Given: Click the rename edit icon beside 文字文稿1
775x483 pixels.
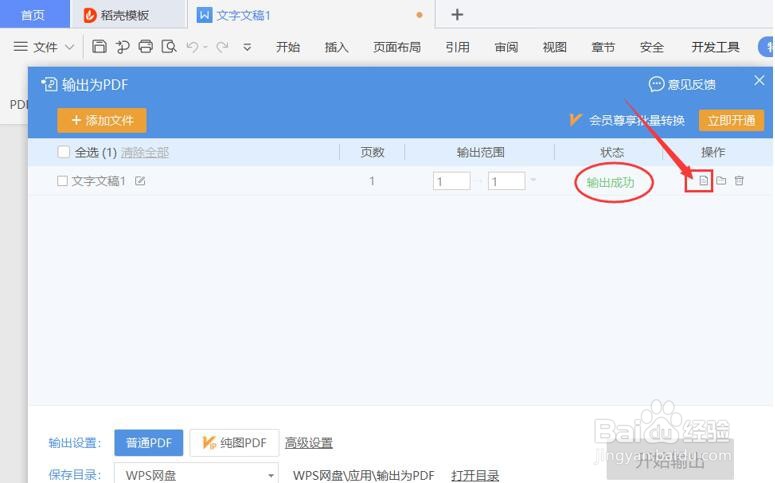Looking at the screenshot, I should click(x=140, y=181).
